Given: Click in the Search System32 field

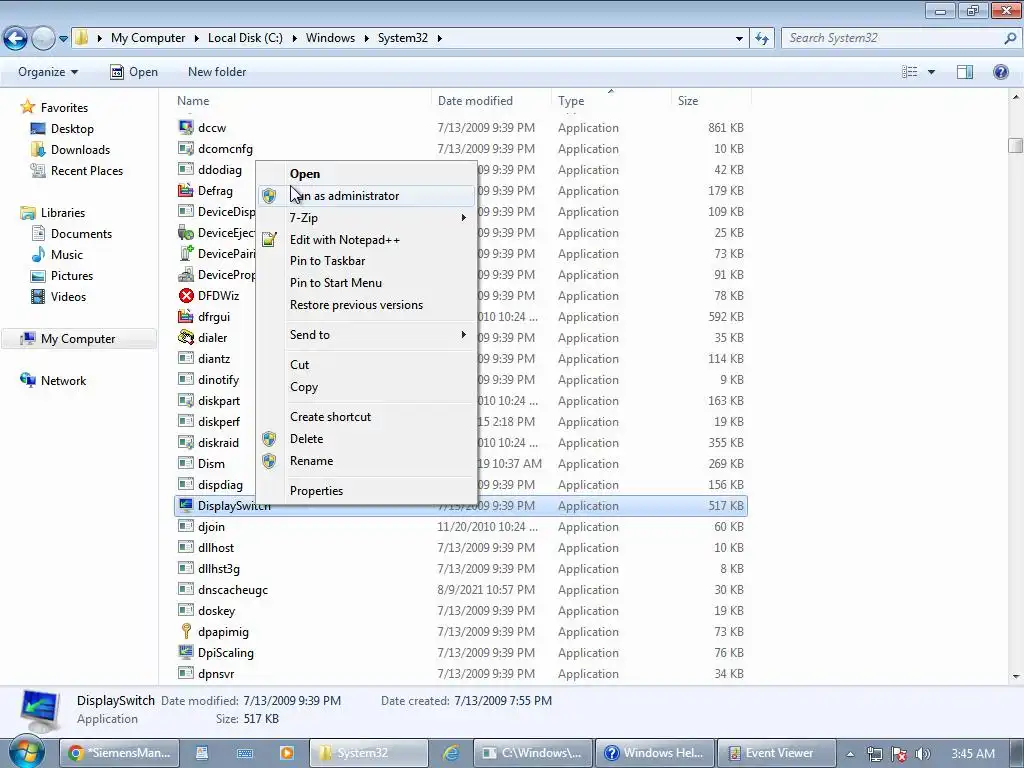Looking at the screenshot, I should [x=891, y=38].
